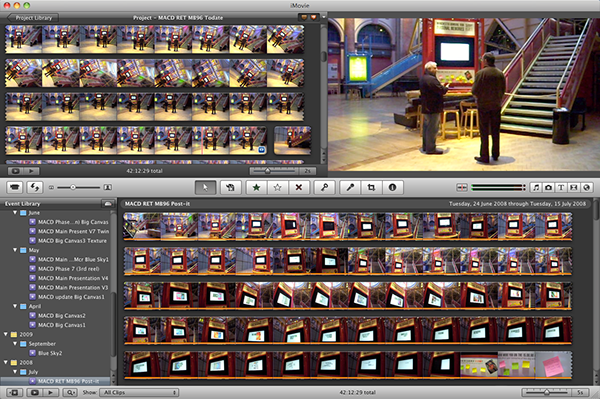Toggle the photo browser camera icon

tap(549, 187)
